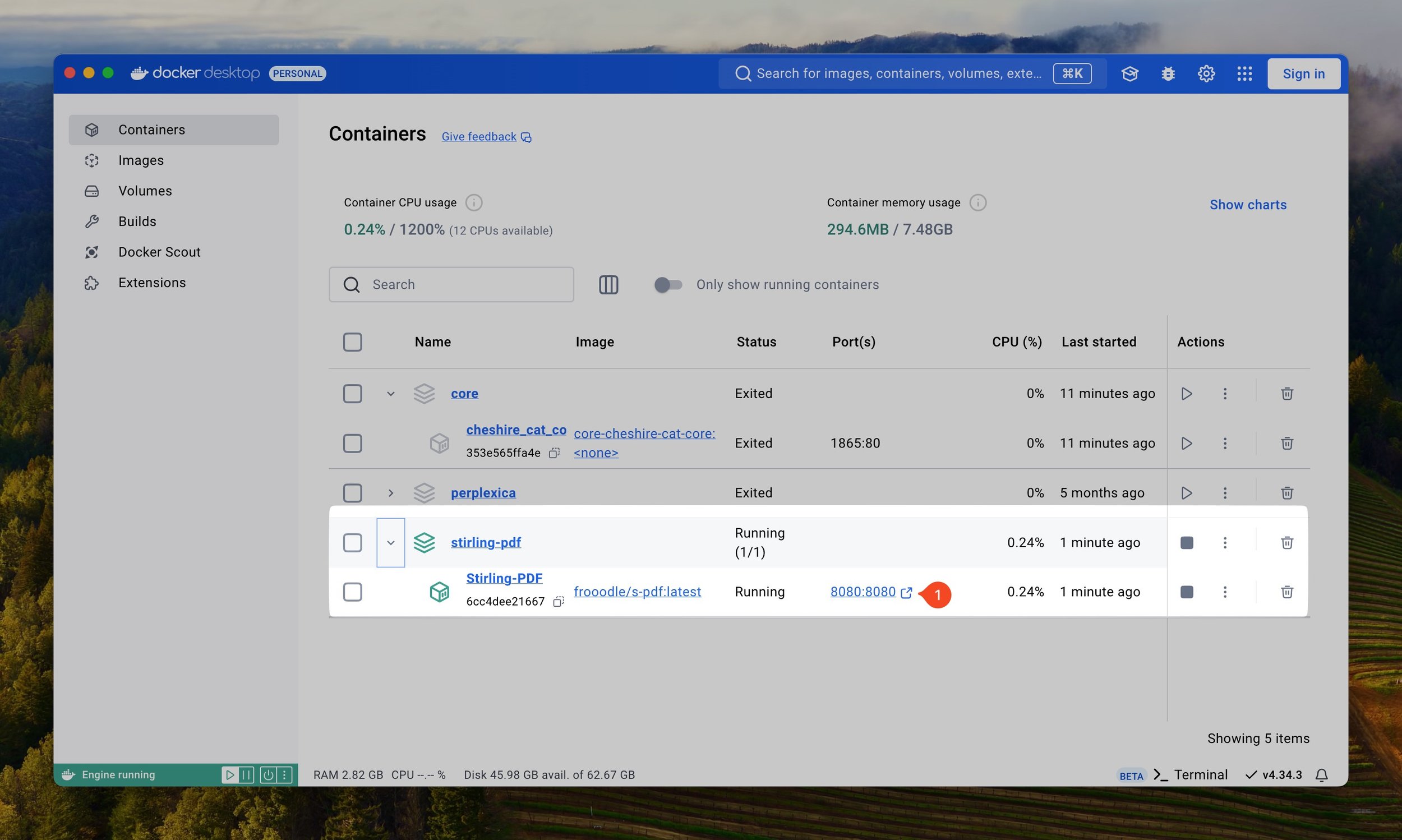Screen dimensions: 1402x840
Task: Open more actions for Stirling-PDF container
Action: pos(1225,592)
